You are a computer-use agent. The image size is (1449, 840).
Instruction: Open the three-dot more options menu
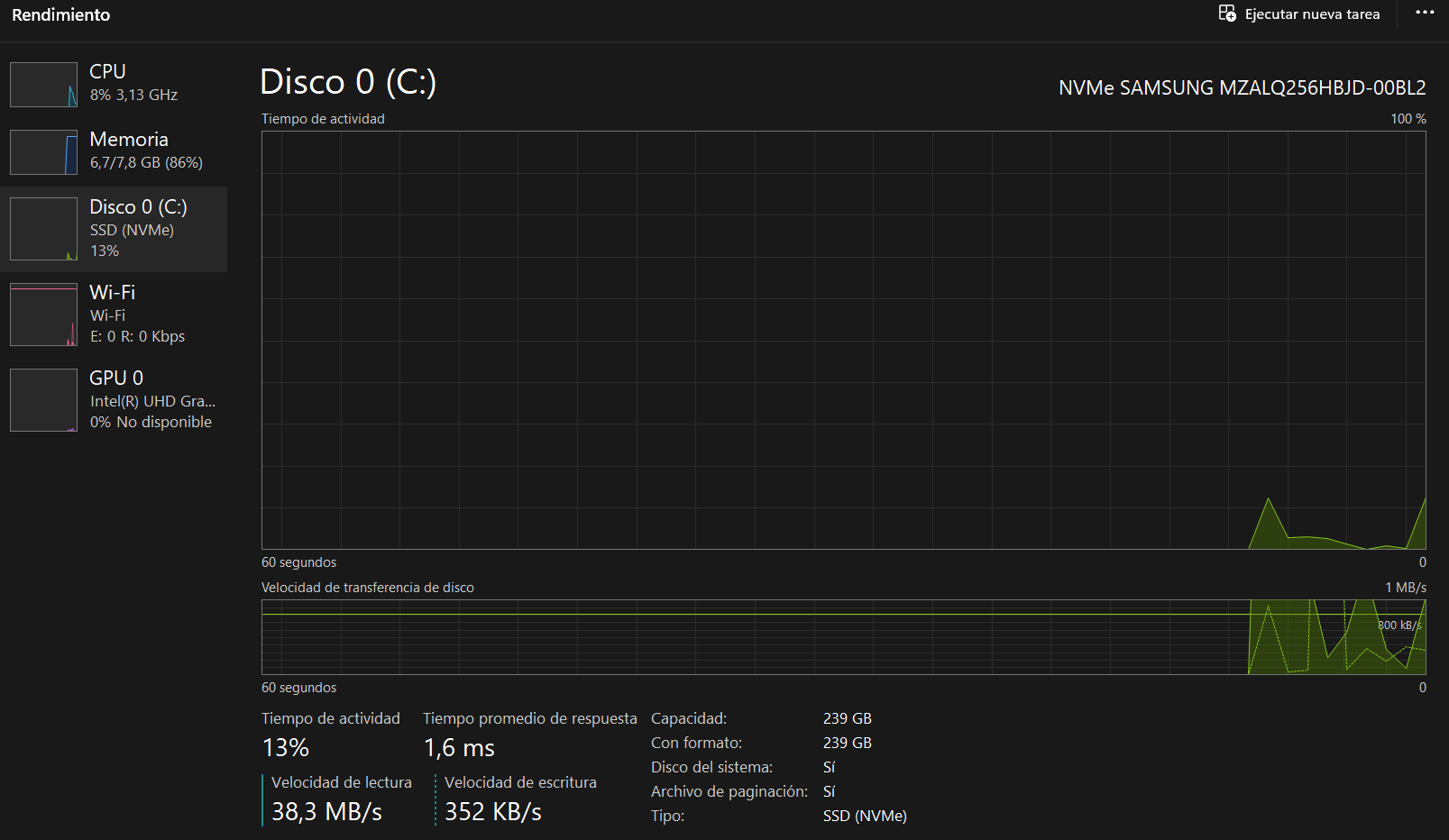[1425, 13]
